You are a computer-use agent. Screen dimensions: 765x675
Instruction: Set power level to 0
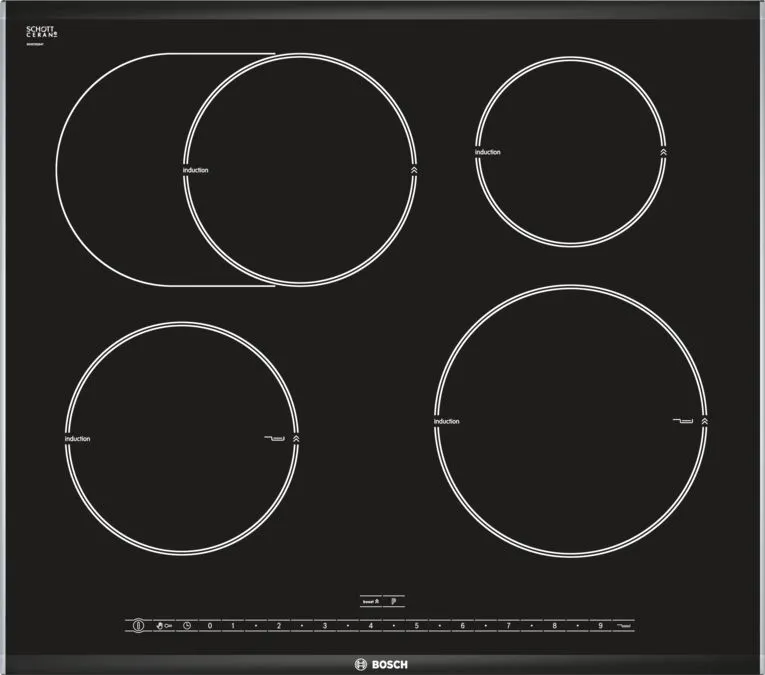(x=210, y=626)
